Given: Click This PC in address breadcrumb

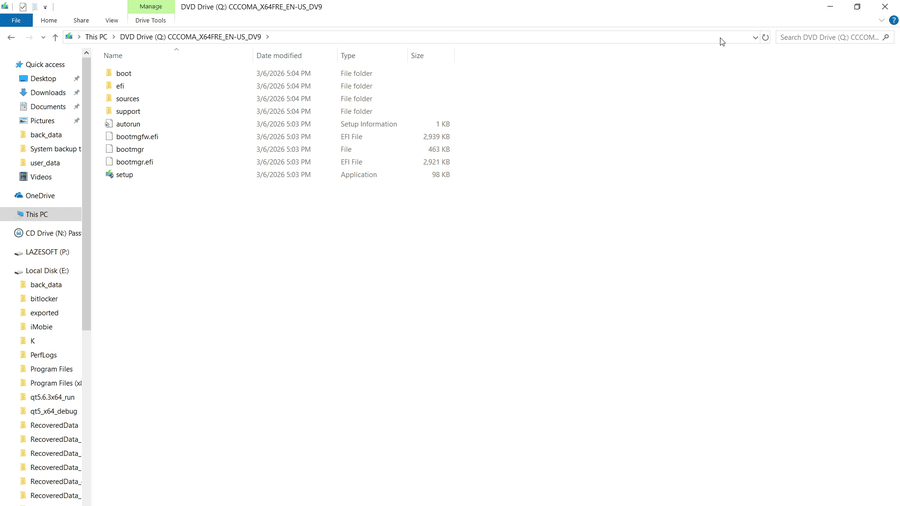Looking at the screenshot, I should click(96, 37).
